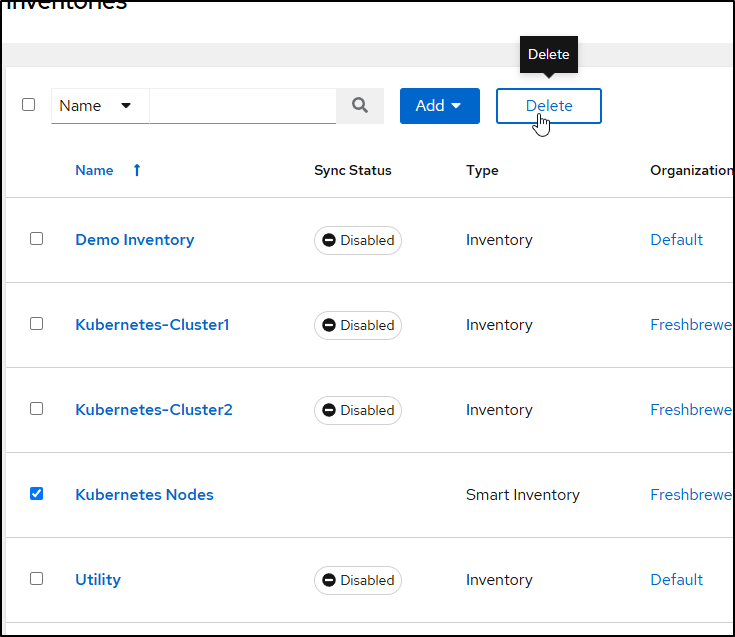Click Disabled sync status for Demo Inventory
This screenshot has height=637, width=735.
358,240
